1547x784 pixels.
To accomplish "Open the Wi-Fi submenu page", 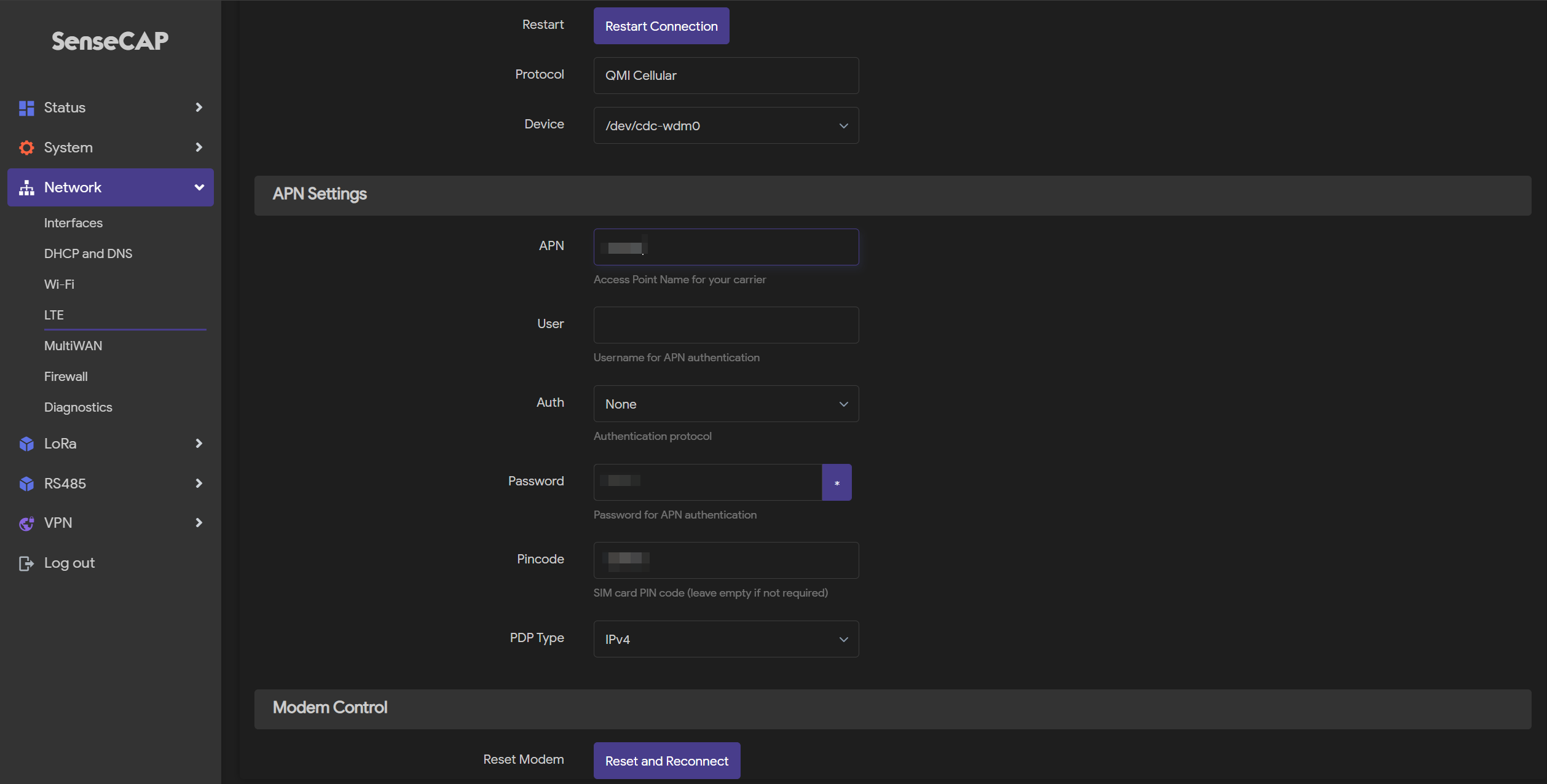I will click(59, 284).
